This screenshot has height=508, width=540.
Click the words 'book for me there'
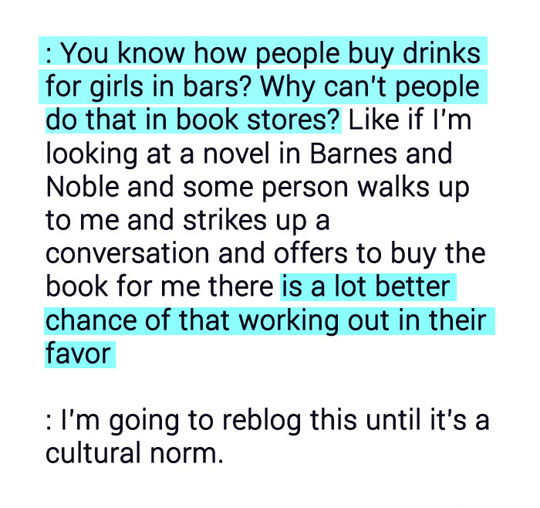(159, 287)
